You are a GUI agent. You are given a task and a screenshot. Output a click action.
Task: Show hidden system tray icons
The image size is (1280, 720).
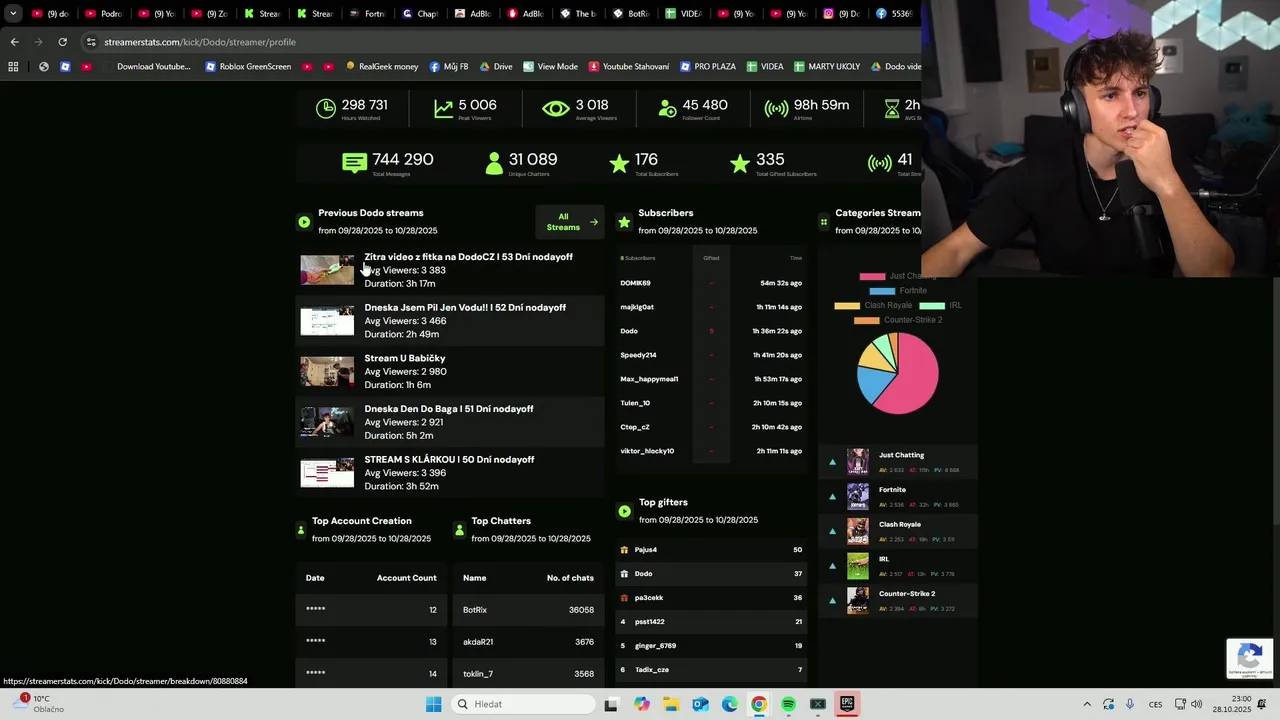tap(1087, 704)
